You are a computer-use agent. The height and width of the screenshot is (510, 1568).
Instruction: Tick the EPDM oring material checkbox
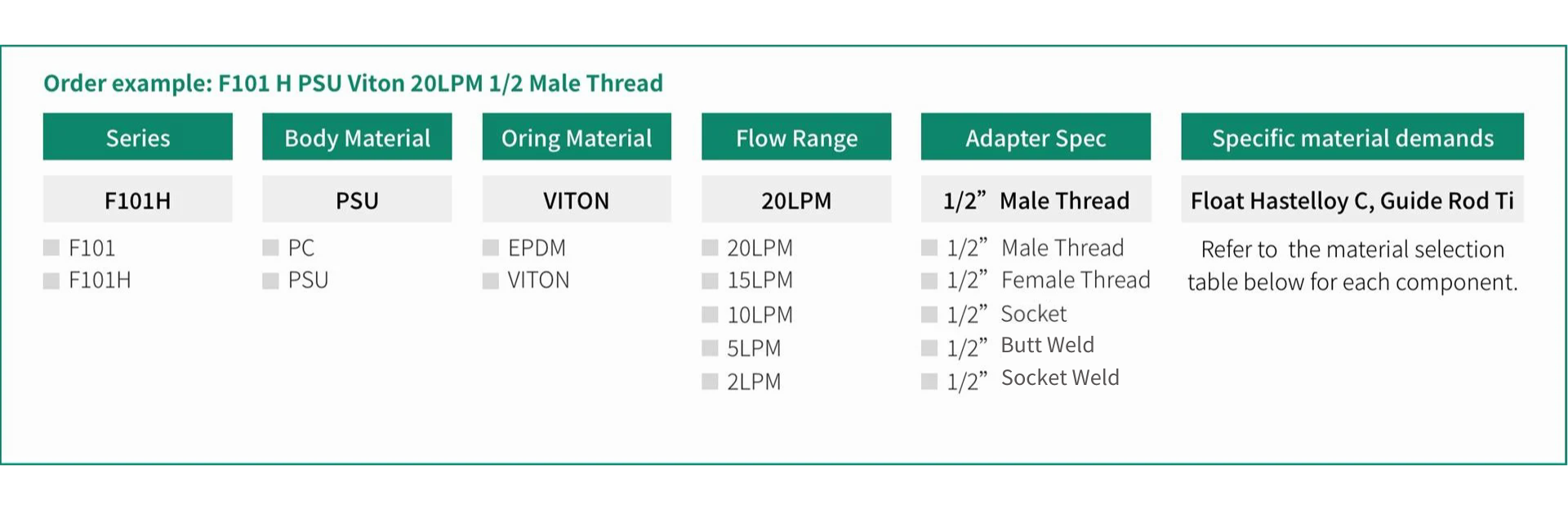pyautogui.click(x=491, y=248)
